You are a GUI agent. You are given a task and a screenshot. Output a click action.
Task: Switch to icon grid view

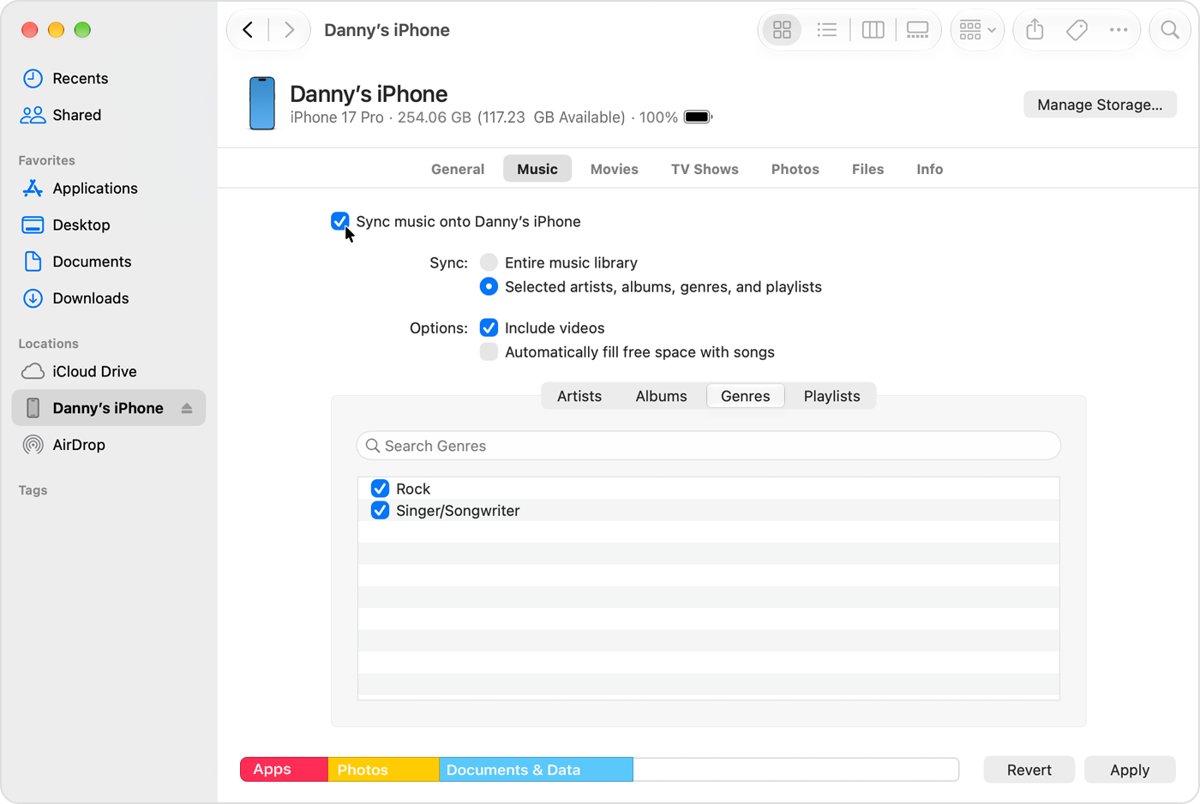point(782,30)
